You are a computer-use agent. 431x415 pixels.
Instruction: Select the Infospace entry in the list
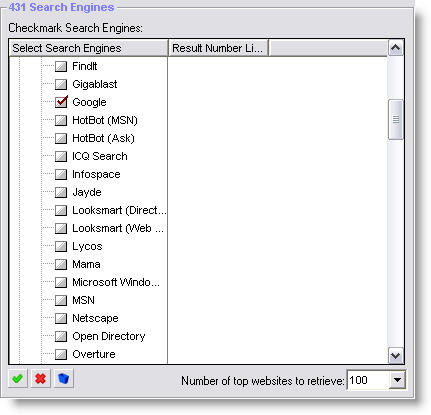(x=96, y=174)
